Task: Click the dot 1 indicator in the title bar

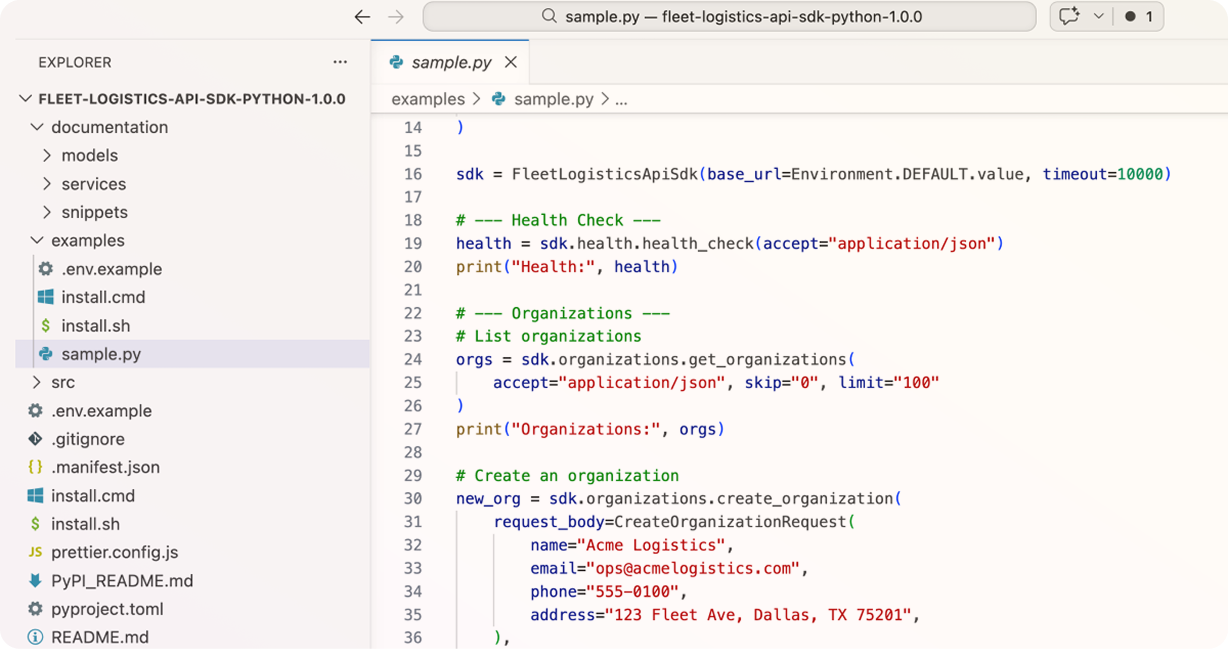Action: (1140, 16)
